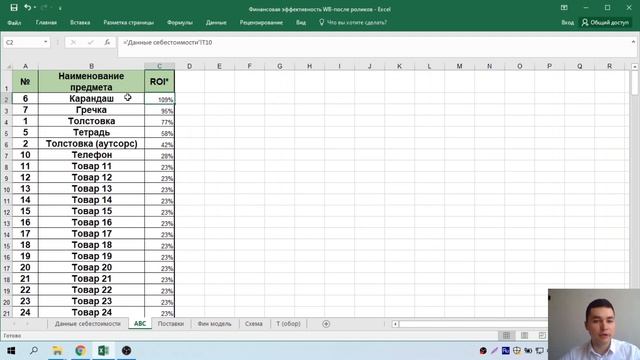Click the taskbar Search magnifier icon

point(34,351)
